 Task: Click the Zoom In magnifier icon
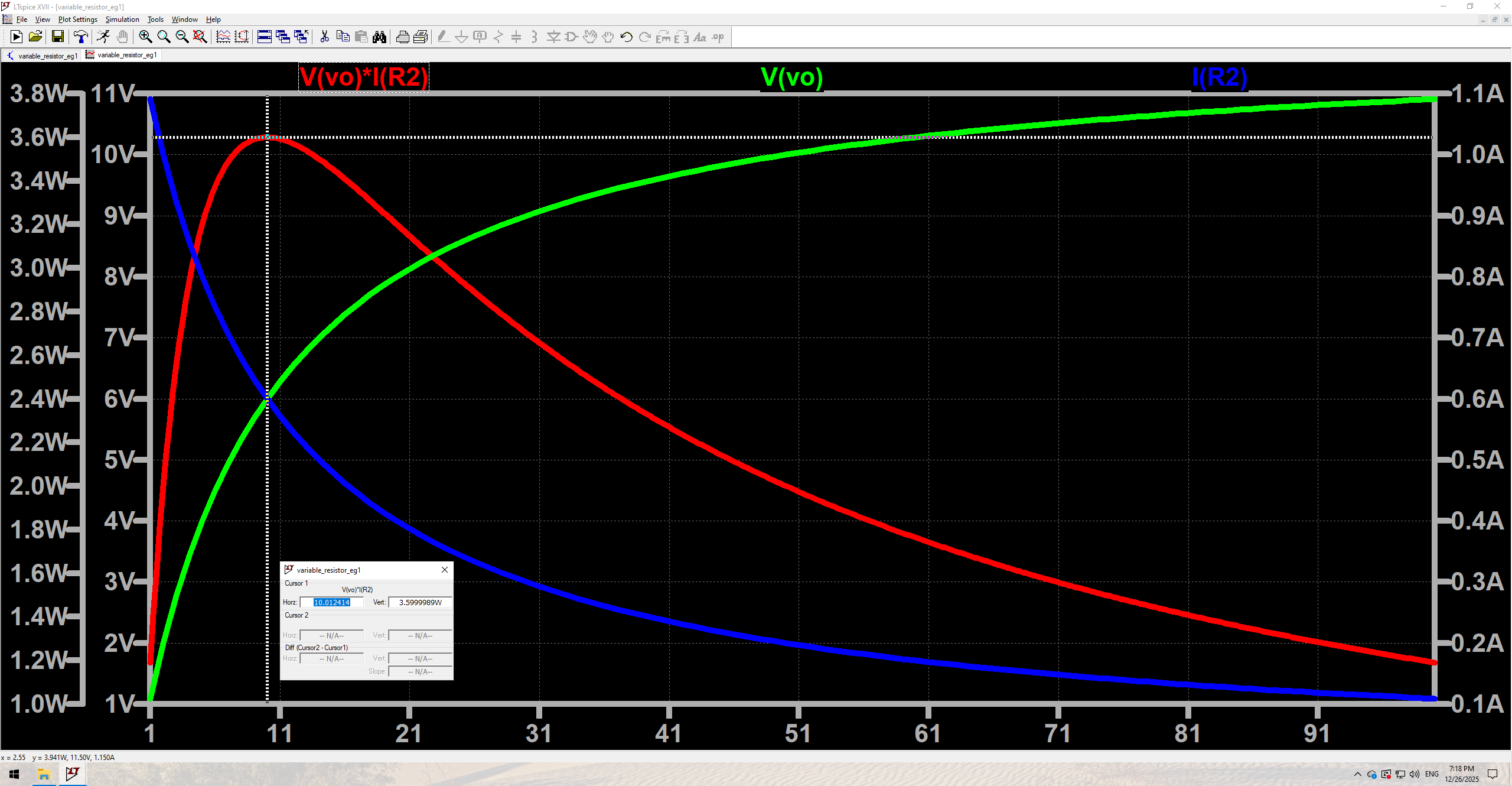tap(145, 37)
